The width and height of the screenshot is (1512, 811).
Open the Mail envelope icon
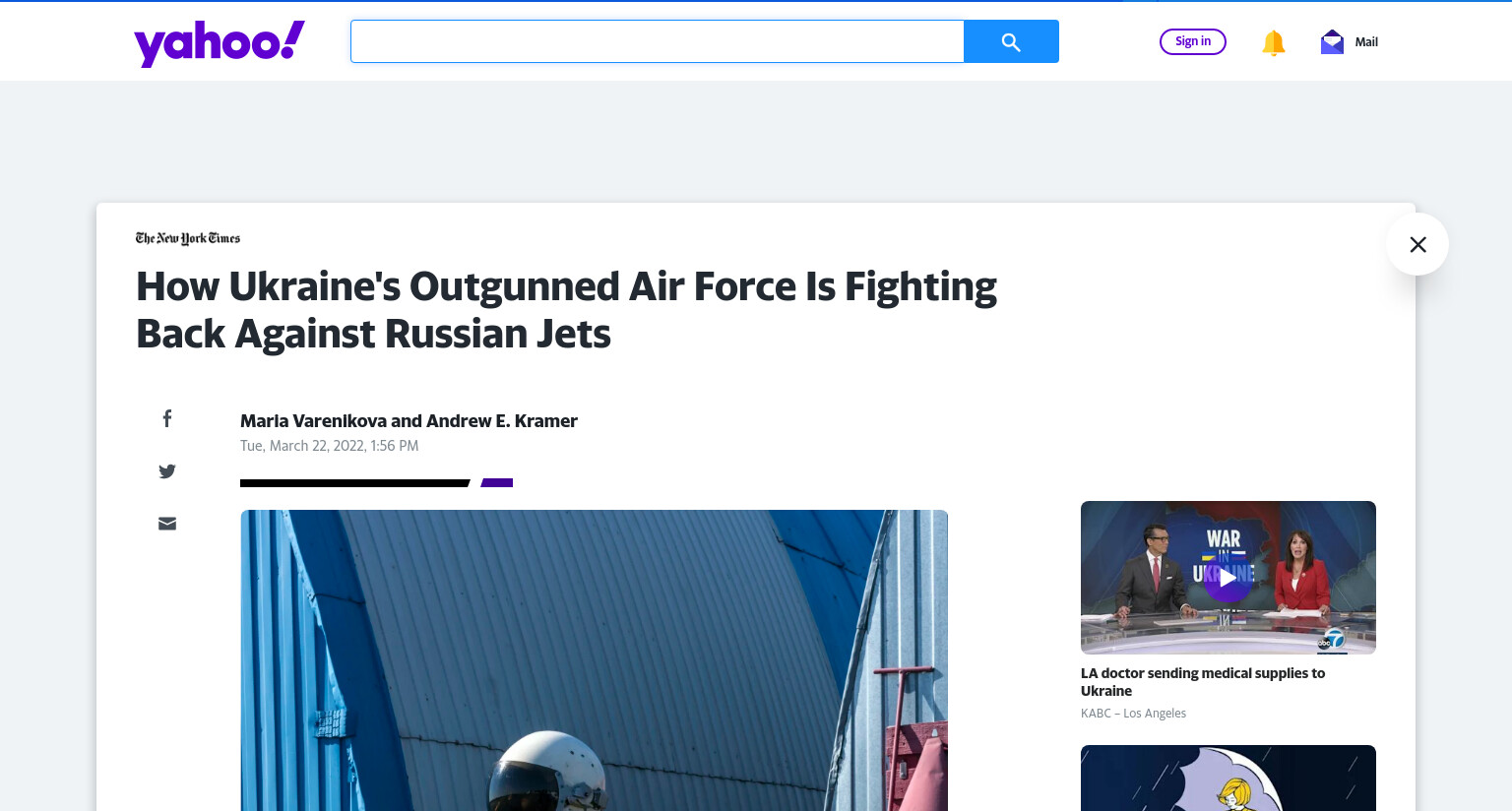[1332, 41]
